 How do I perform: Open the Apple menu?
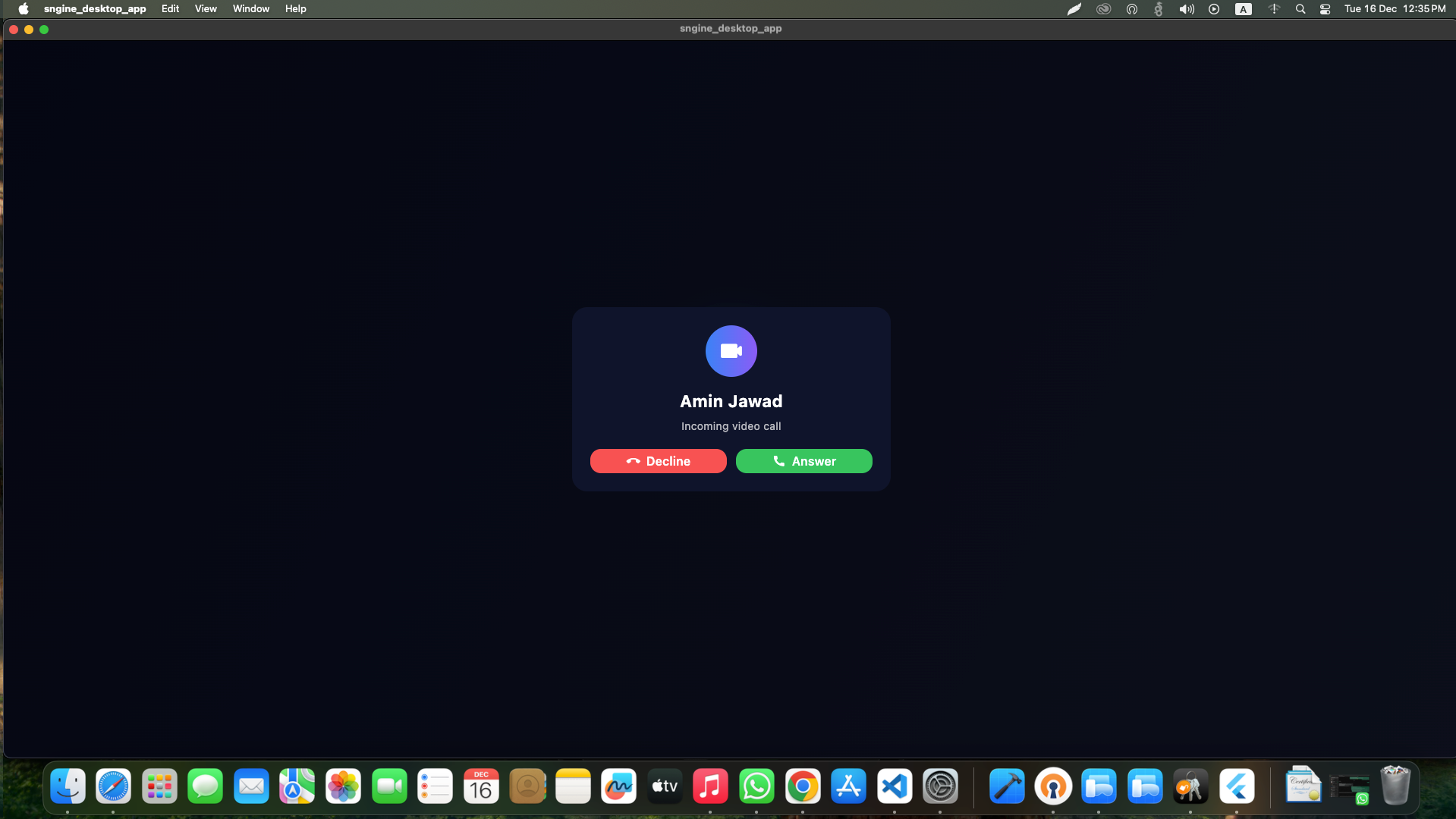22,8
